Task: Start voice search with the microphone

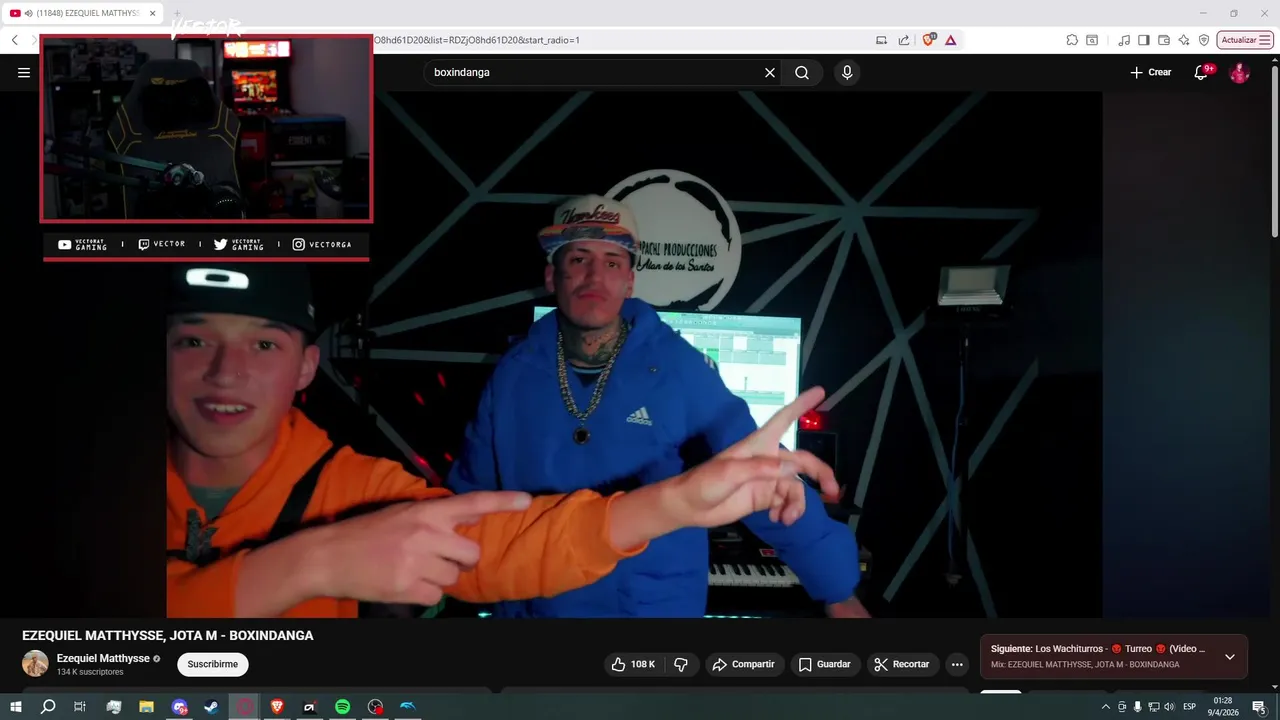Action: (847, 72)
